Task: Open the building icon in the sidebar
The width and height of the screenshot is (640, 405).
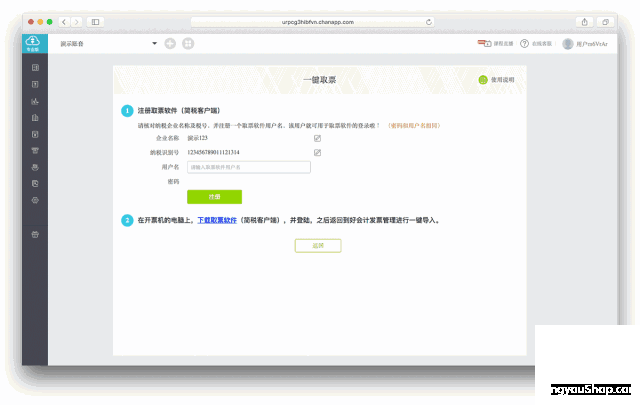Action: click(35, 118)
